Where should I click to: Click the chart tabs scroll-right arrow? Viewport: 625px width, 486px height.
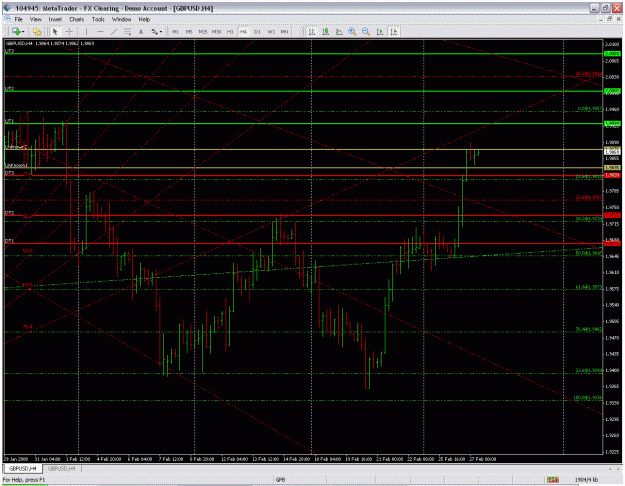(619, 468)
